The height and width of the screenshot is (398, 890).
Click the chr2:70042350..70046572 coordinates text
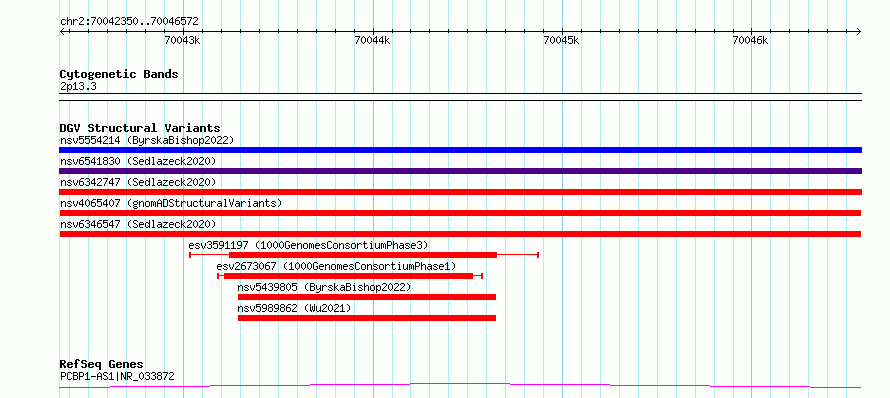pyautogui.click(x=129, y=22)
